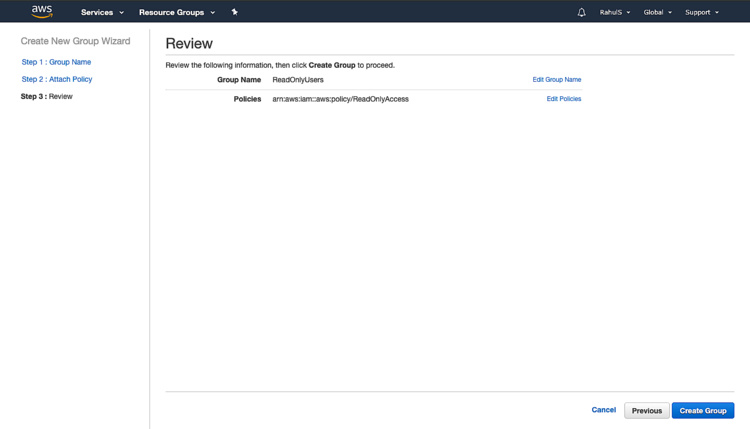The height and width of the screenshot is (429, 750).
Task: Click the Edit Group Name link
Action: [x=557, y=80]
